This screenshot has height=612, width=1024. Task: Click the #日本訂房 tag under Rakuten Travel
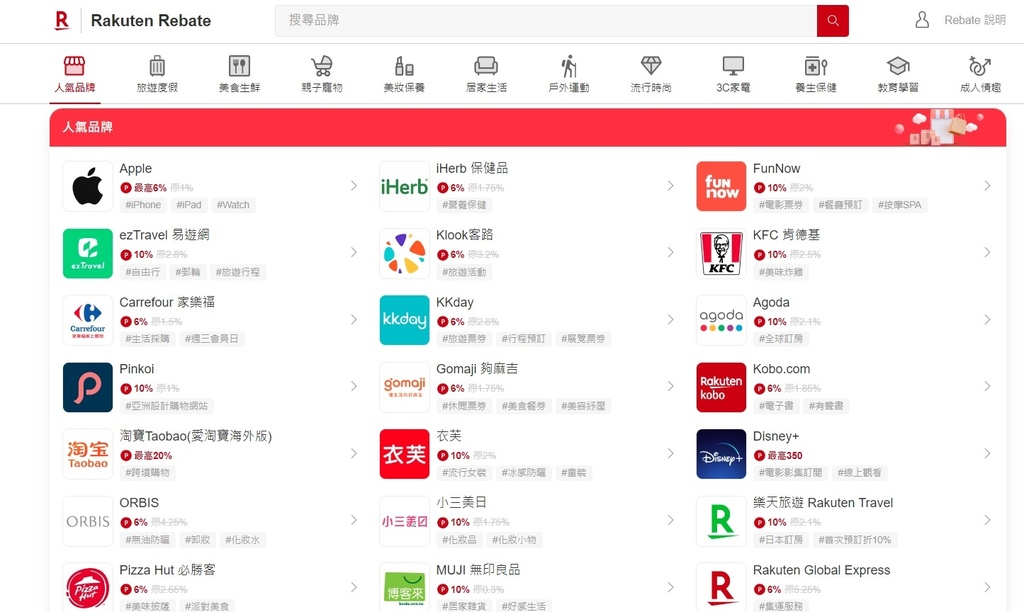tap(780, 540)
